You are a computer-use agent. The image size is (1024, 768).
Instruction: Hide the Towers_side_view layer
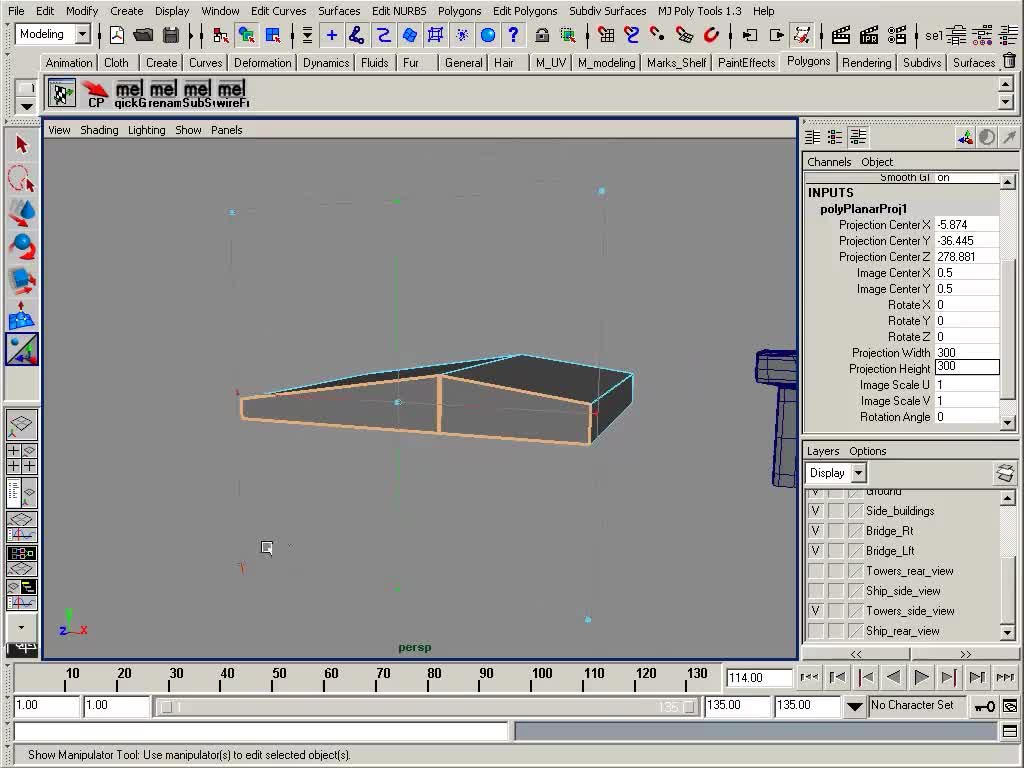pyautogui.click(x=815, y=611)
